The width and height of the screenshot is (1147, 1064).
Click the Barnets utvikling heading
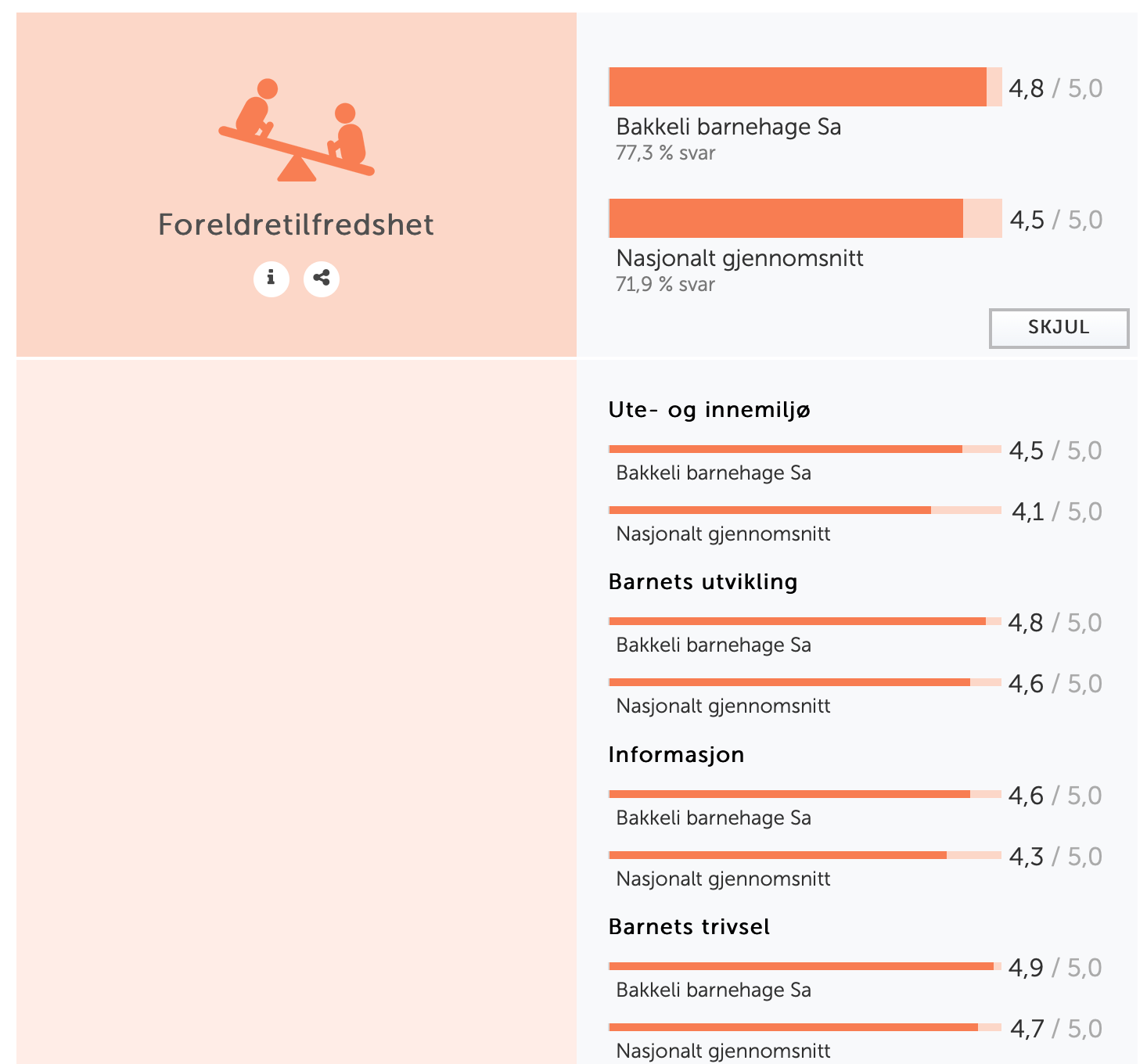tap(703, 582)
